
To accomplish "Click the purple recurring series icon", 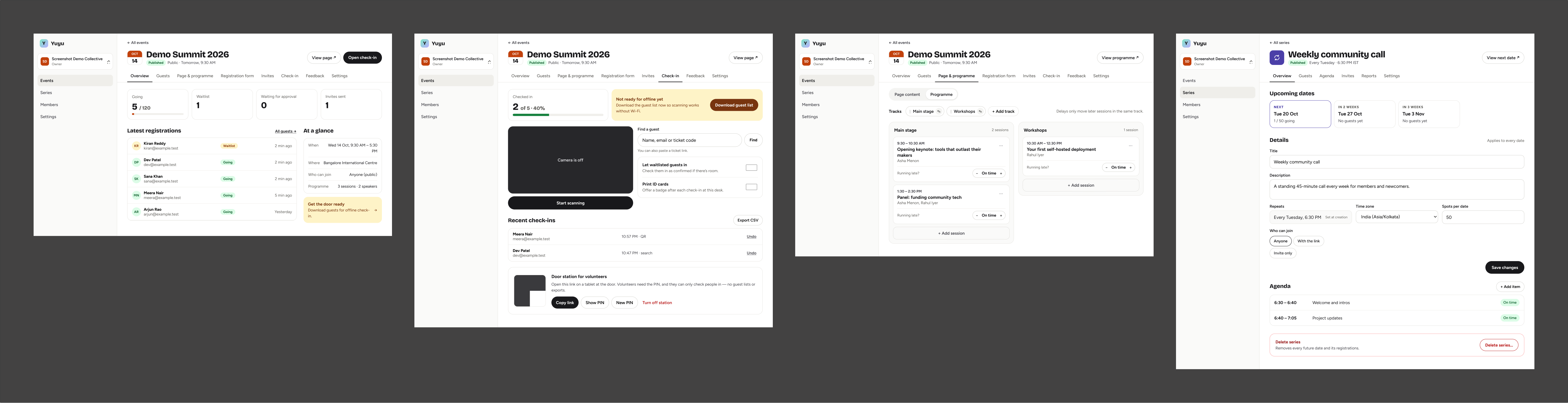I will coord(1277,58).
